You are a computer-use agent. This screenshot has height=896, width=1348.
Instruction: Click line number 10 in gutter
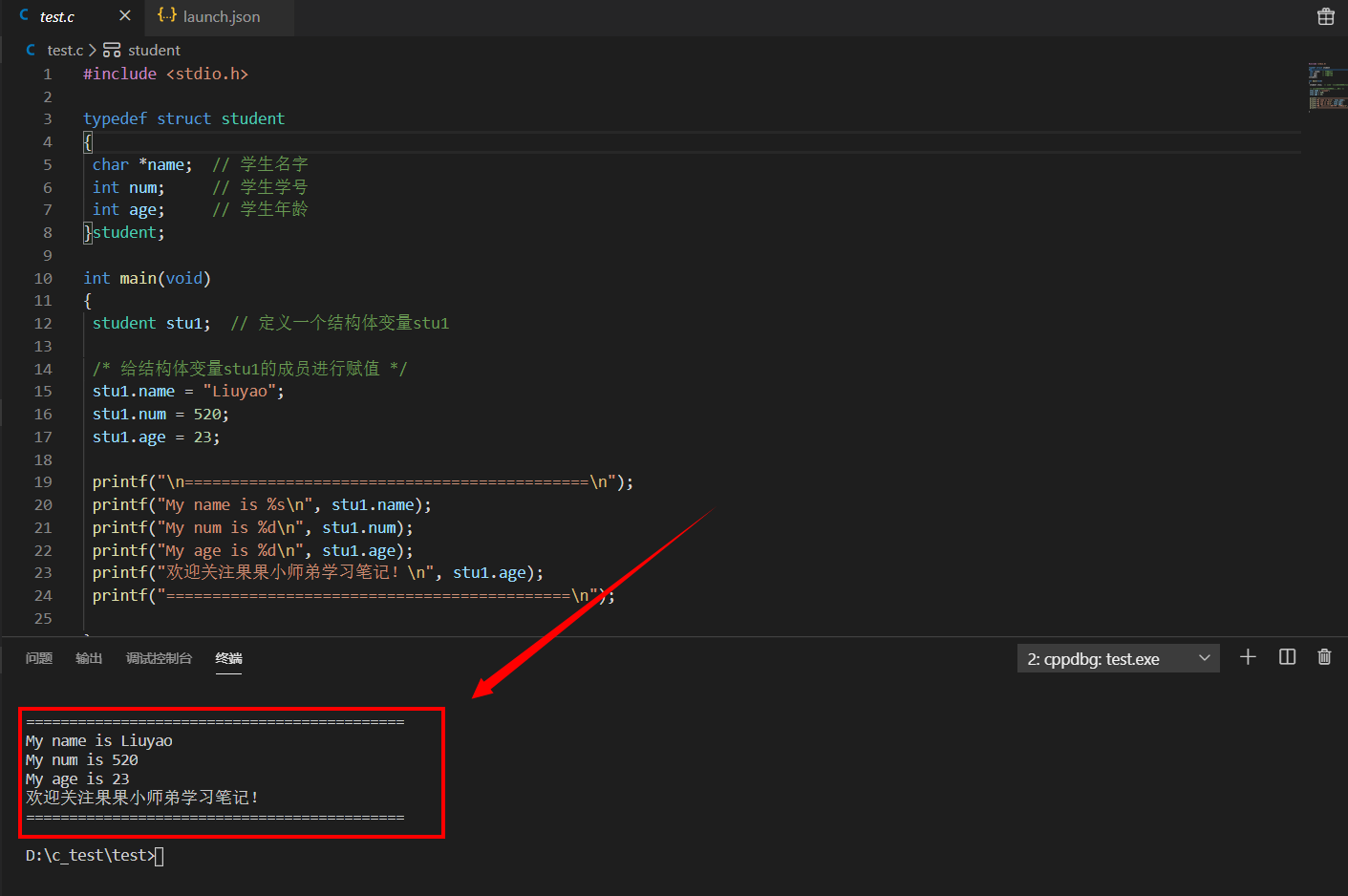[x=43, y=278]
